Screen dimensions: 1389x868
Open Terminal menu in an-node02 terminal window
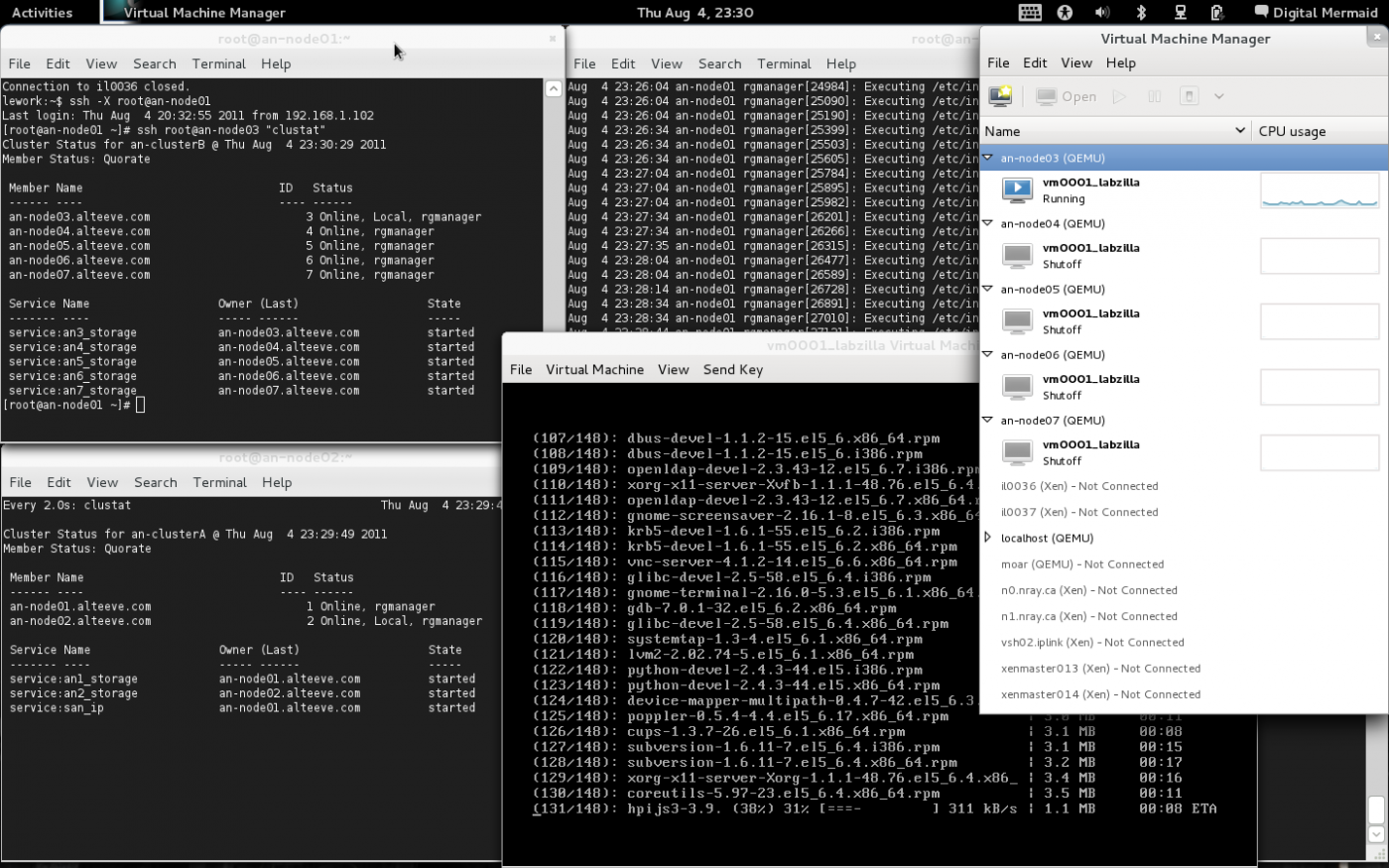click(219, 482)
